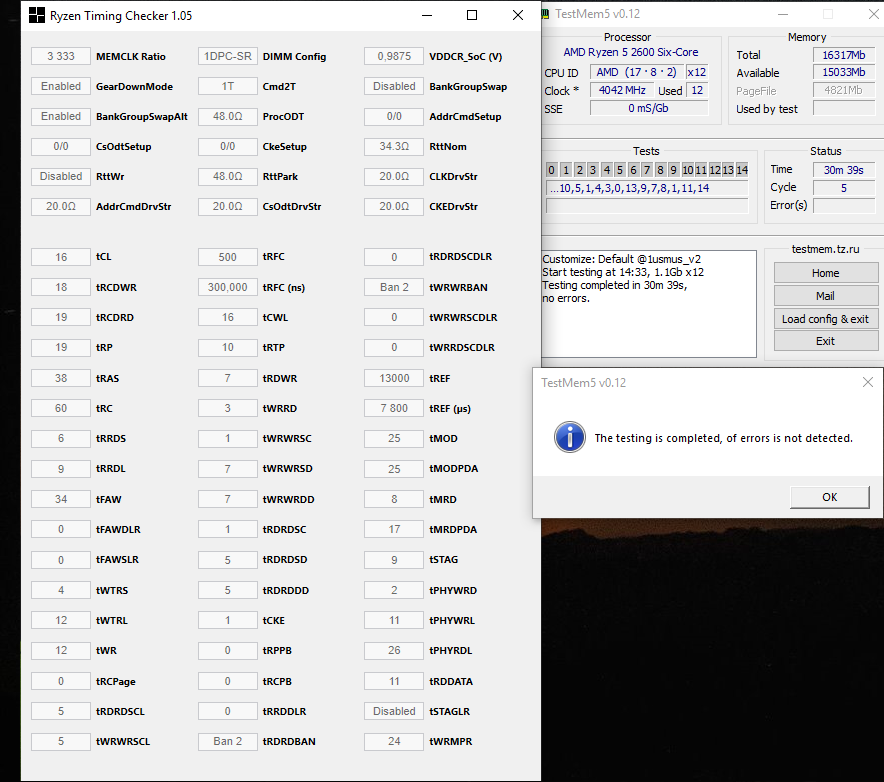The width and height of the screenshot is (884, 782).
Task: Click the Cmd2T value 1T
Action: coord(228,86)
